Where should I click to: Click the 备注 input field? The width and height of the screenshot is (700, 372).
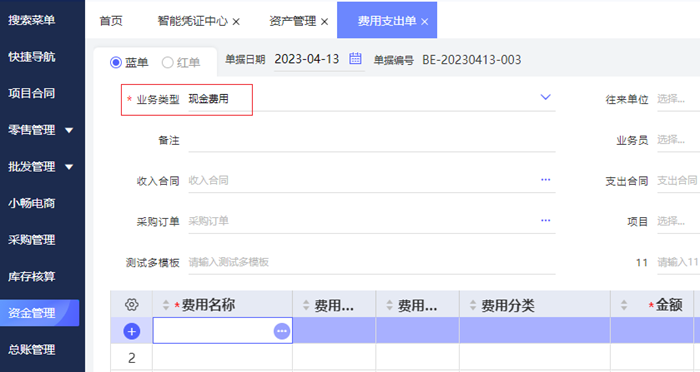[372, 140]
